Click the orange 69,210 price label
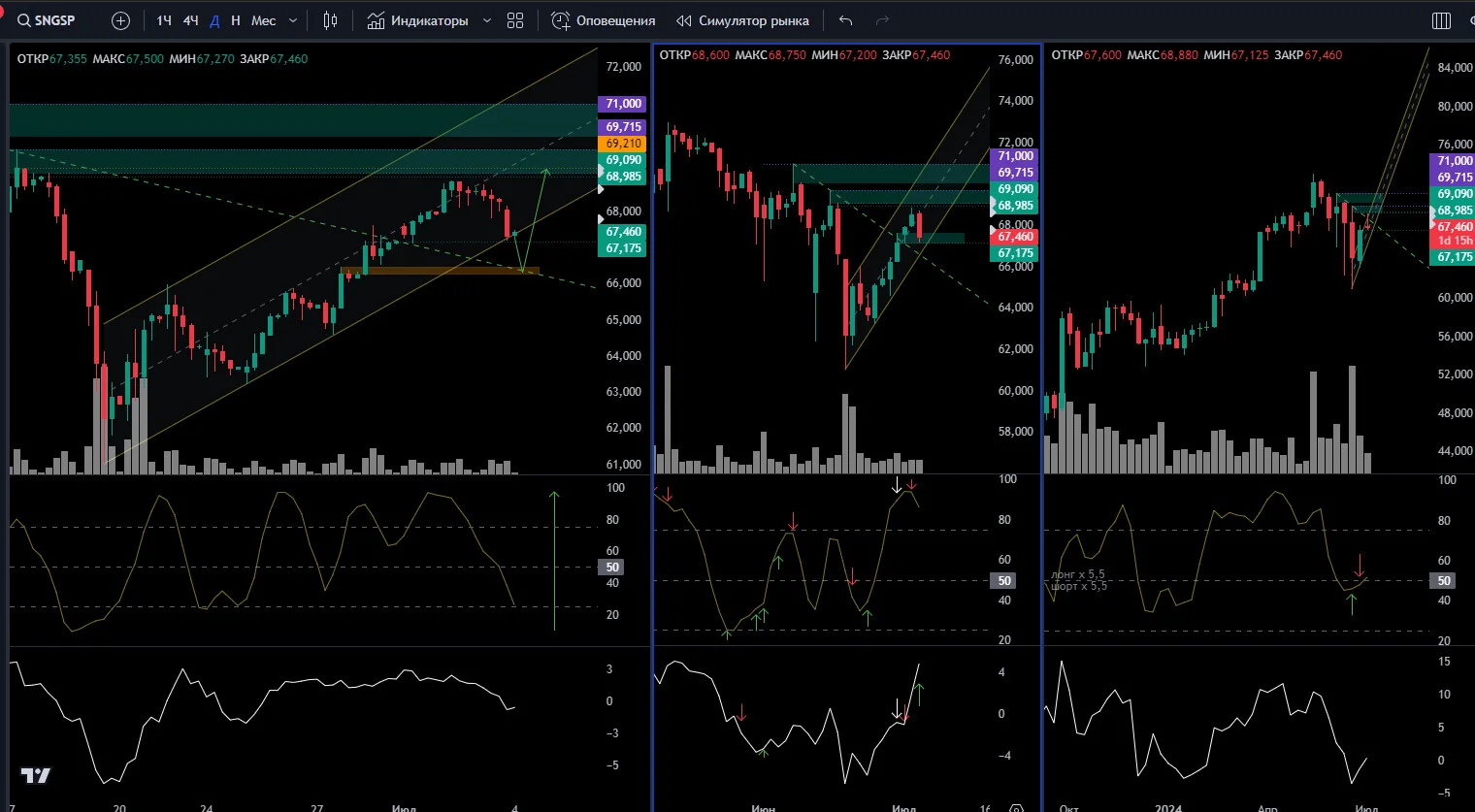This screenshot has width=1475, height=812. 623,144
